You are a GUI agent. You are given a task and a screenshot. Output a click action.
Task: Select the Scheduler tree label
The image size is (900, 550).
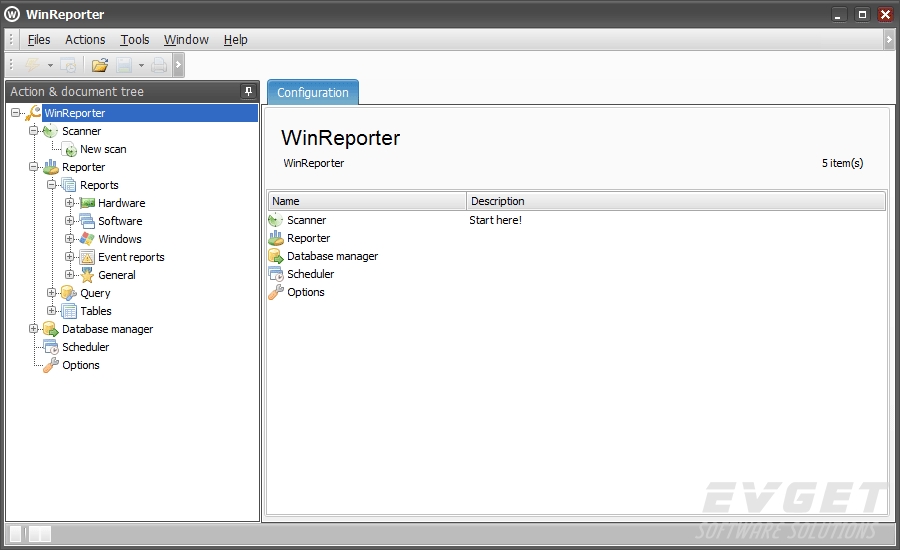coord(86,347)
